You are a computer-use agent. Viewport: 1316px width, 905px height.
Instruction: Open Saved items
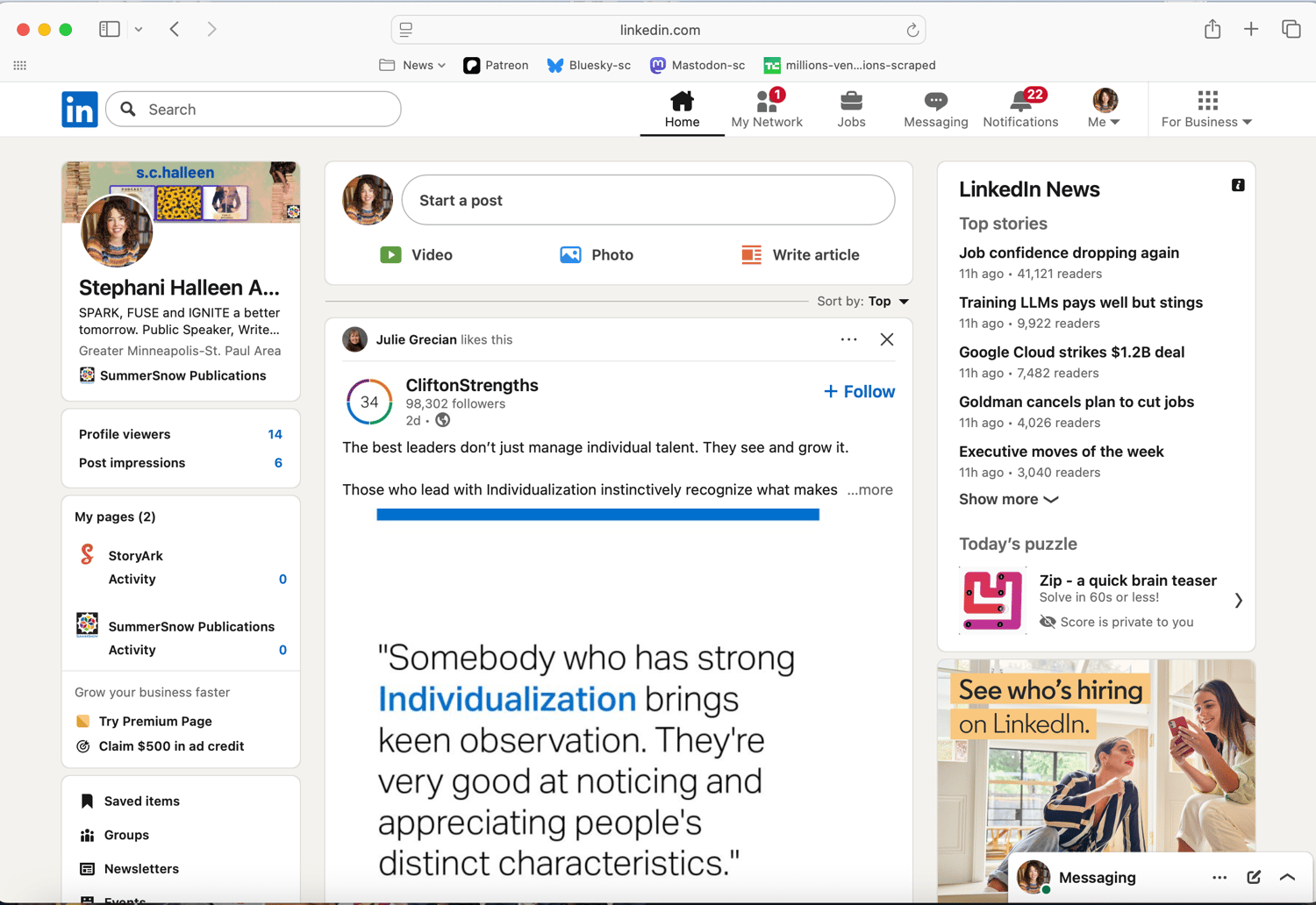pos(130,801)
